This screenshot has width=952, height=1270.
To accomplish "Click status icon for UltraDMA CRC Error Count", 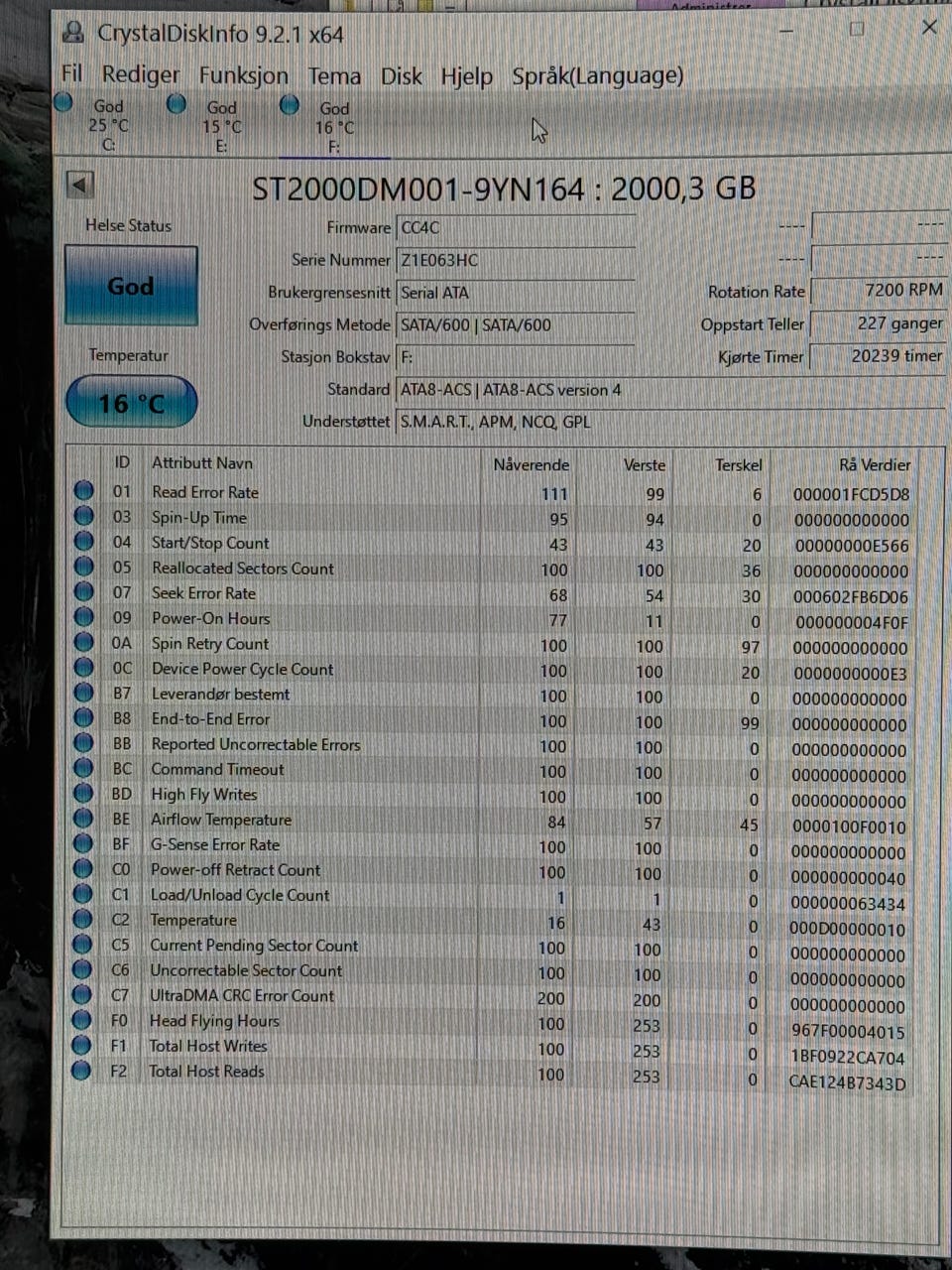I will (82, 995).
